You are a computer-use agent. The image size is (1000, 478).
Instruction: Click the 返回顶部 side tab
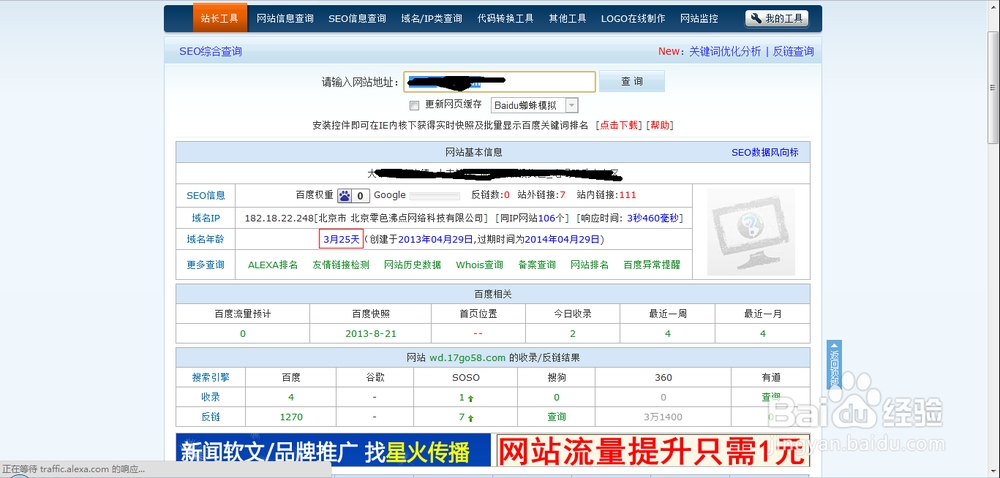click(834, 365)
